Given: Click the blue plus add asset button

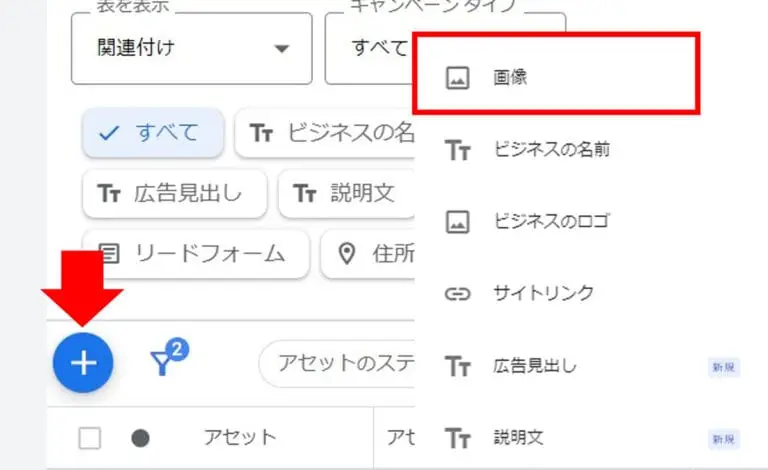Looking at the screenshot, I should [83, 362].
